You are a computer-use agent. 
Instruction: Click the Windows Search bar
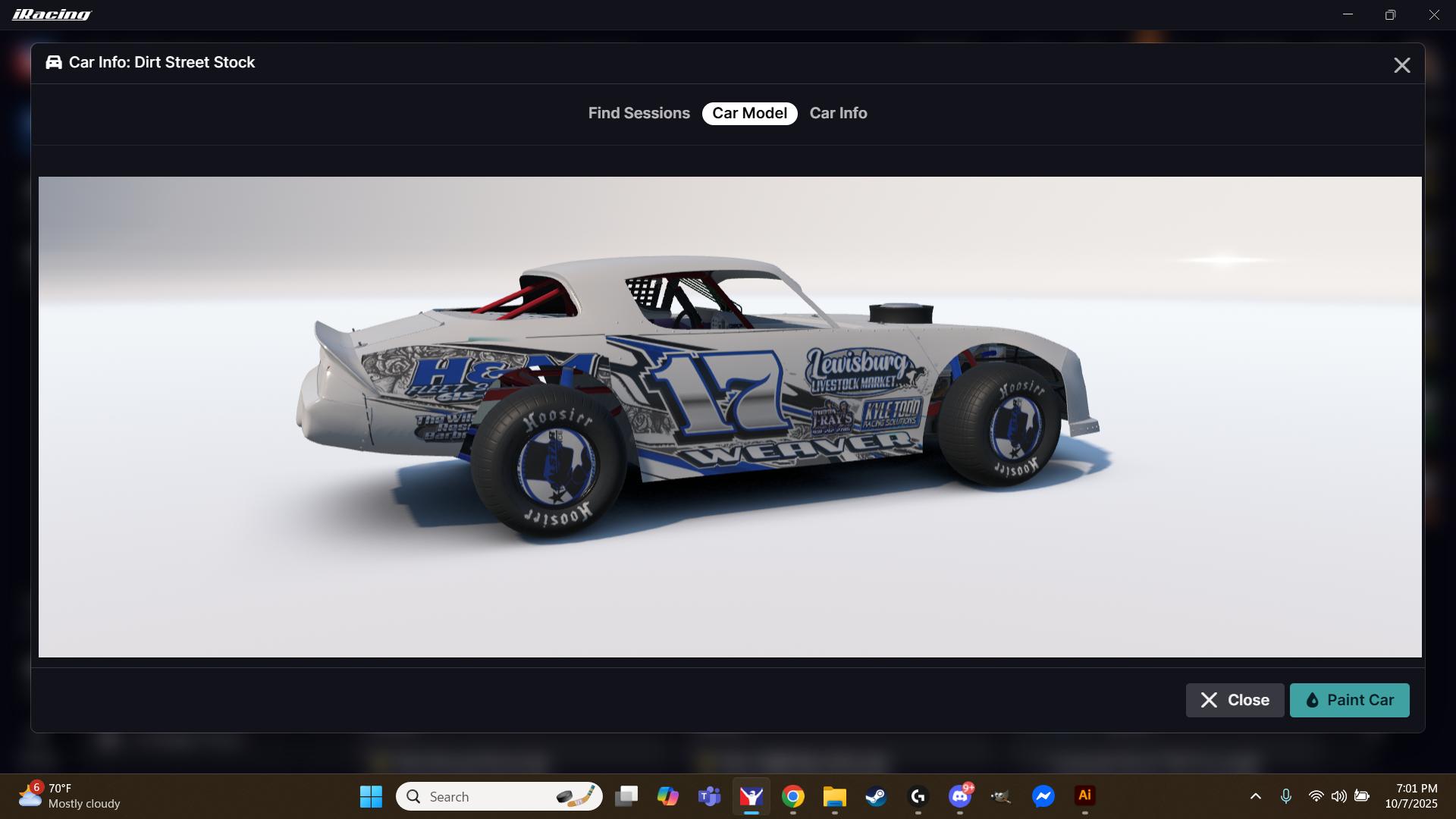pyautogui.click(x=499, y=796)
